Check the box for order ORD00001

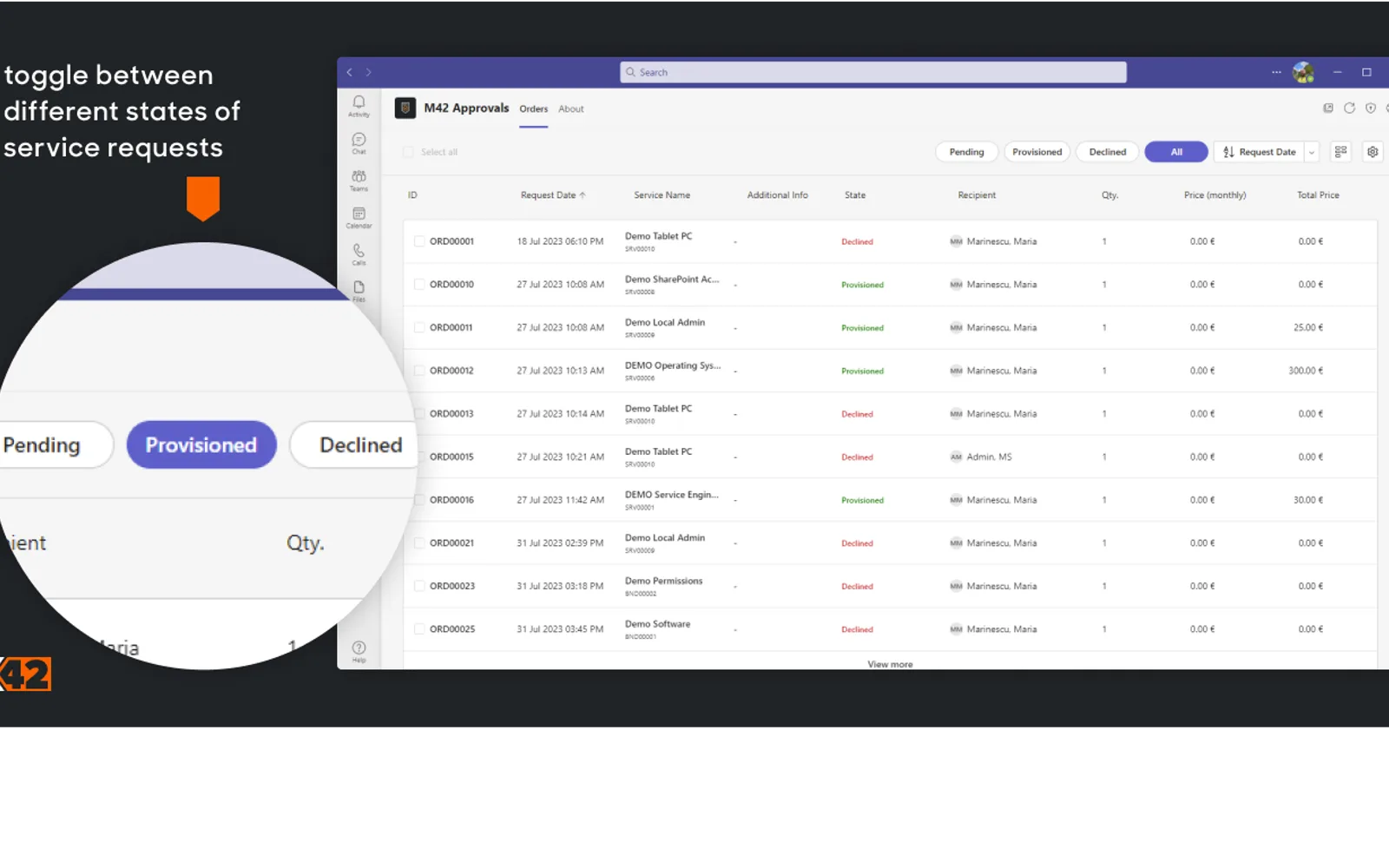pos(419,241)
